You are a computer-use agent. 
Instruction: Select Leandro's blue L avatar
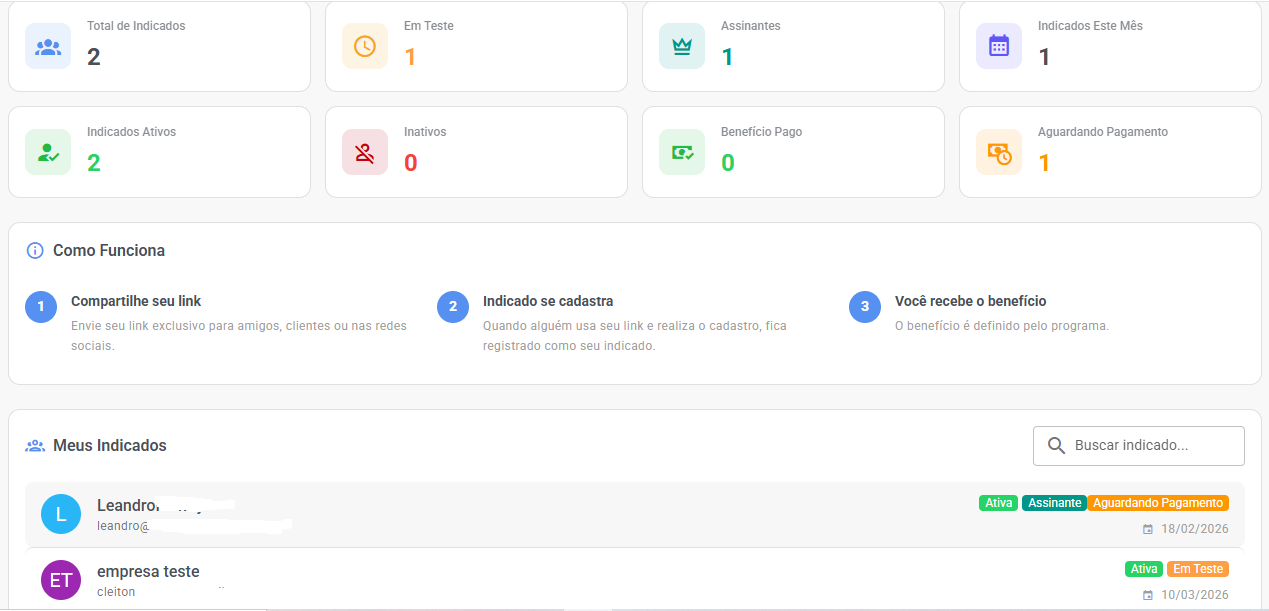[61, 514]
